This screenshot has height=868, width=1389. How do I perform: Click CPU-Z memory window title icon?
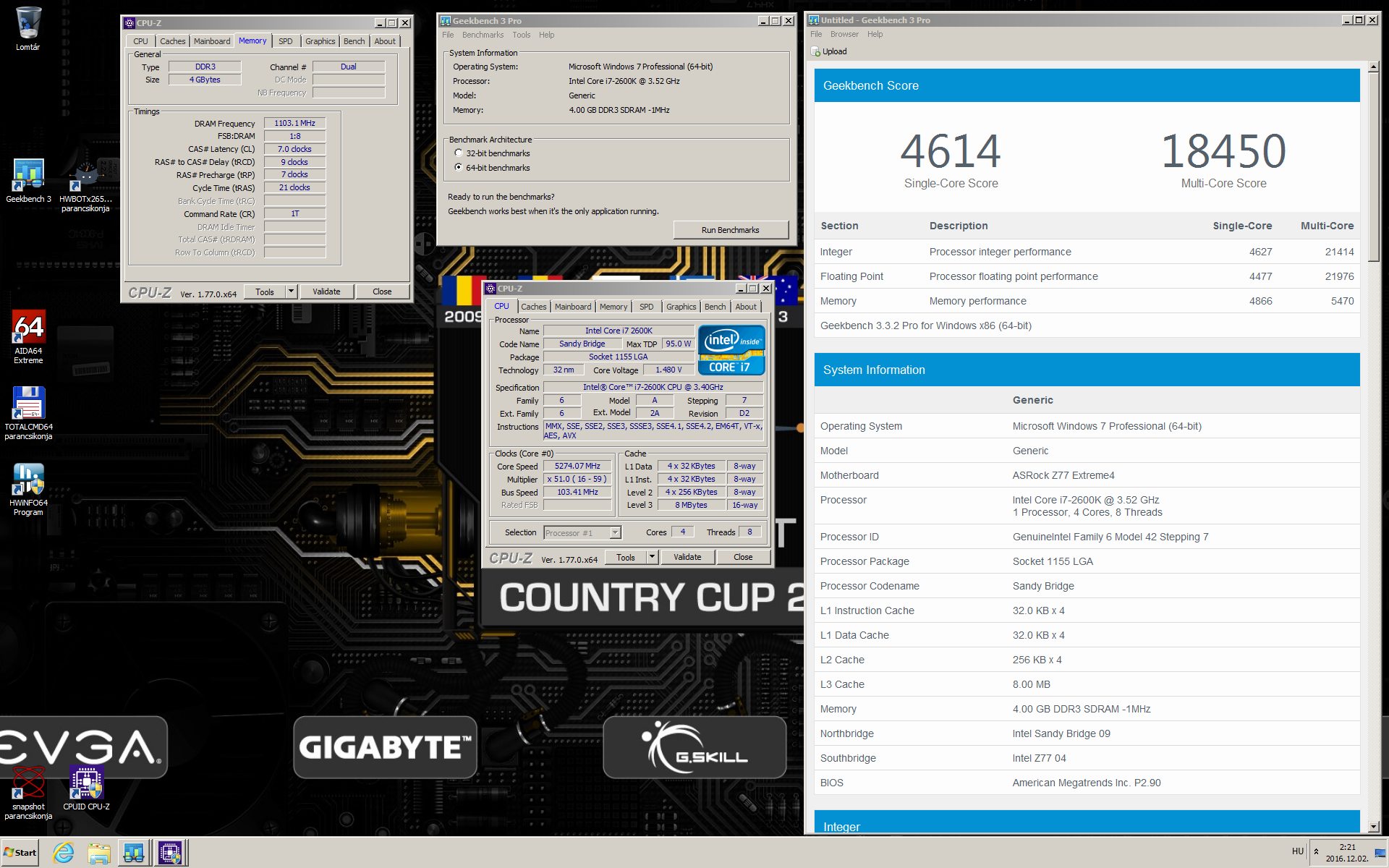tap(129, 22)
